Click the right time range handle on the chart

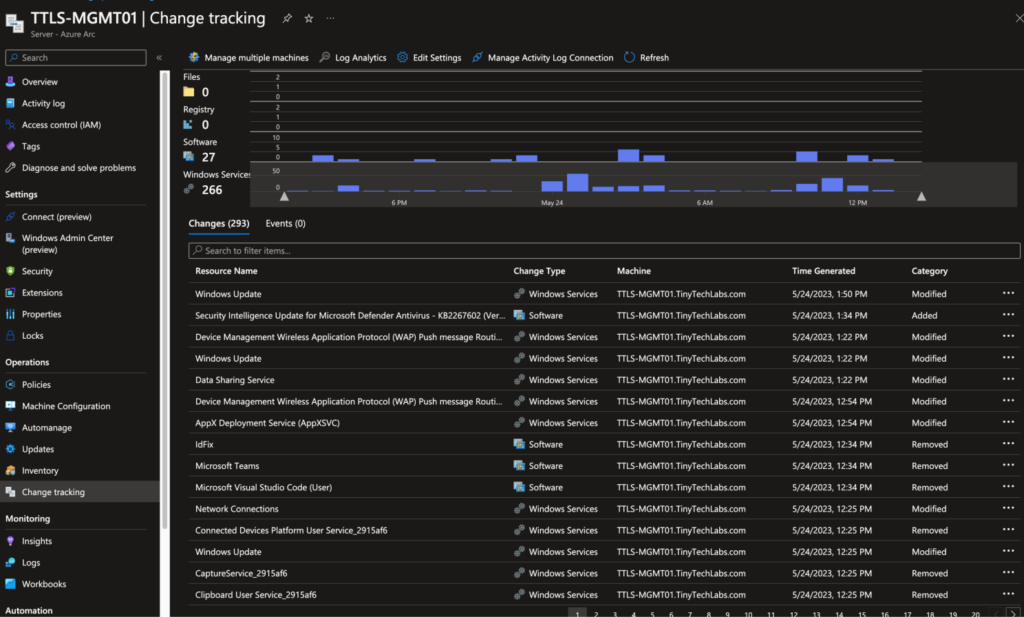pyautogui.click(x=921, y=196)
